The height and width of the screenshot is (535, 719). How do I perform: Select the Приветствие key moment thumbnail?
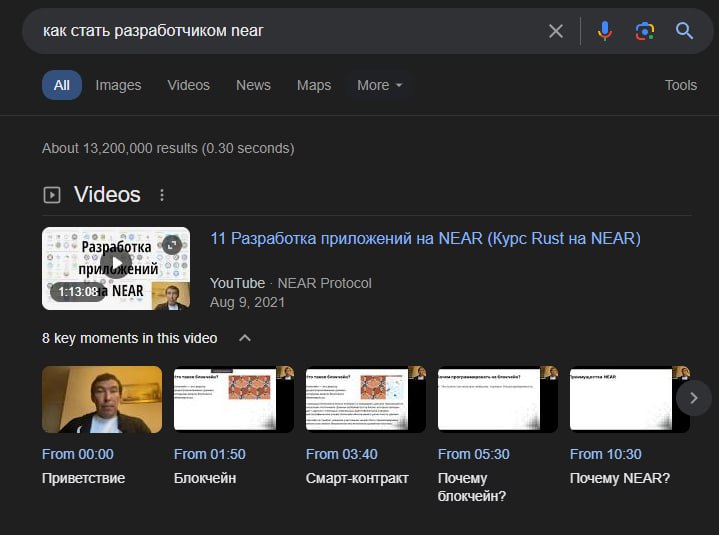[101, 399]
